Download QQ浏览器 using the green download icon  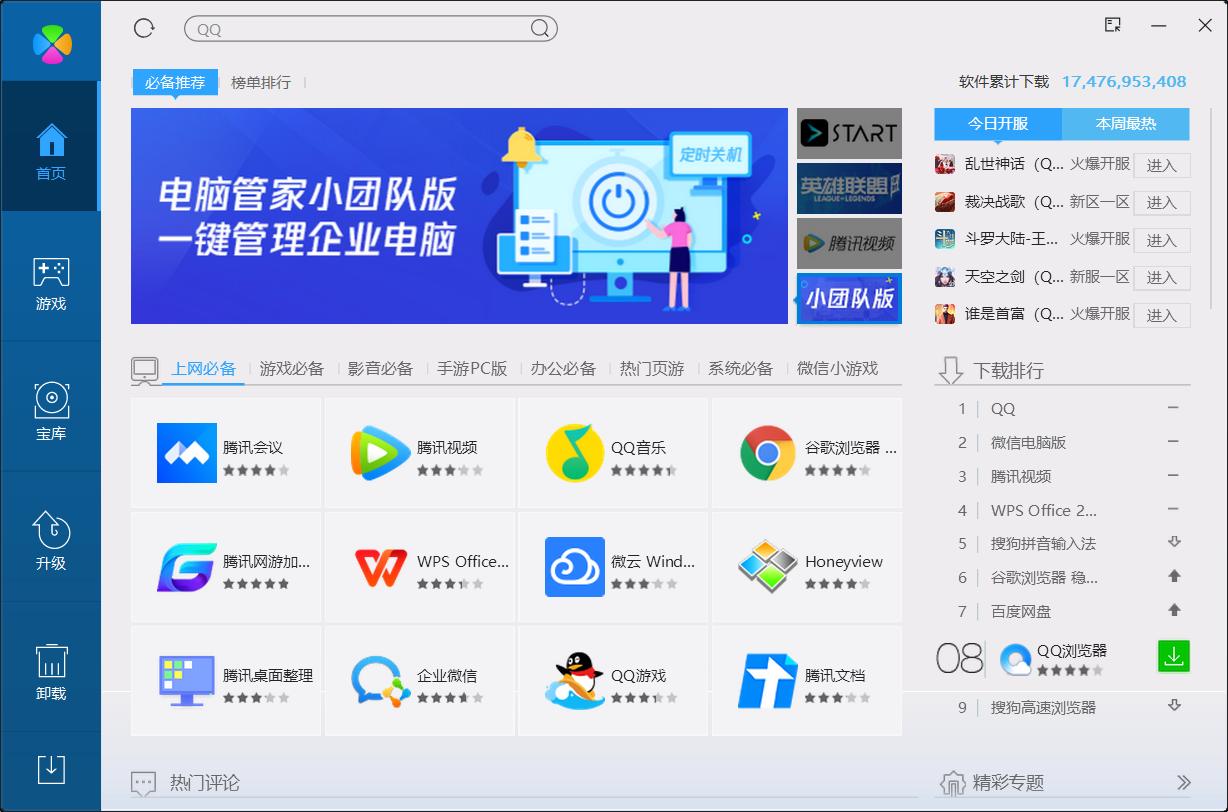point(1173,659)
